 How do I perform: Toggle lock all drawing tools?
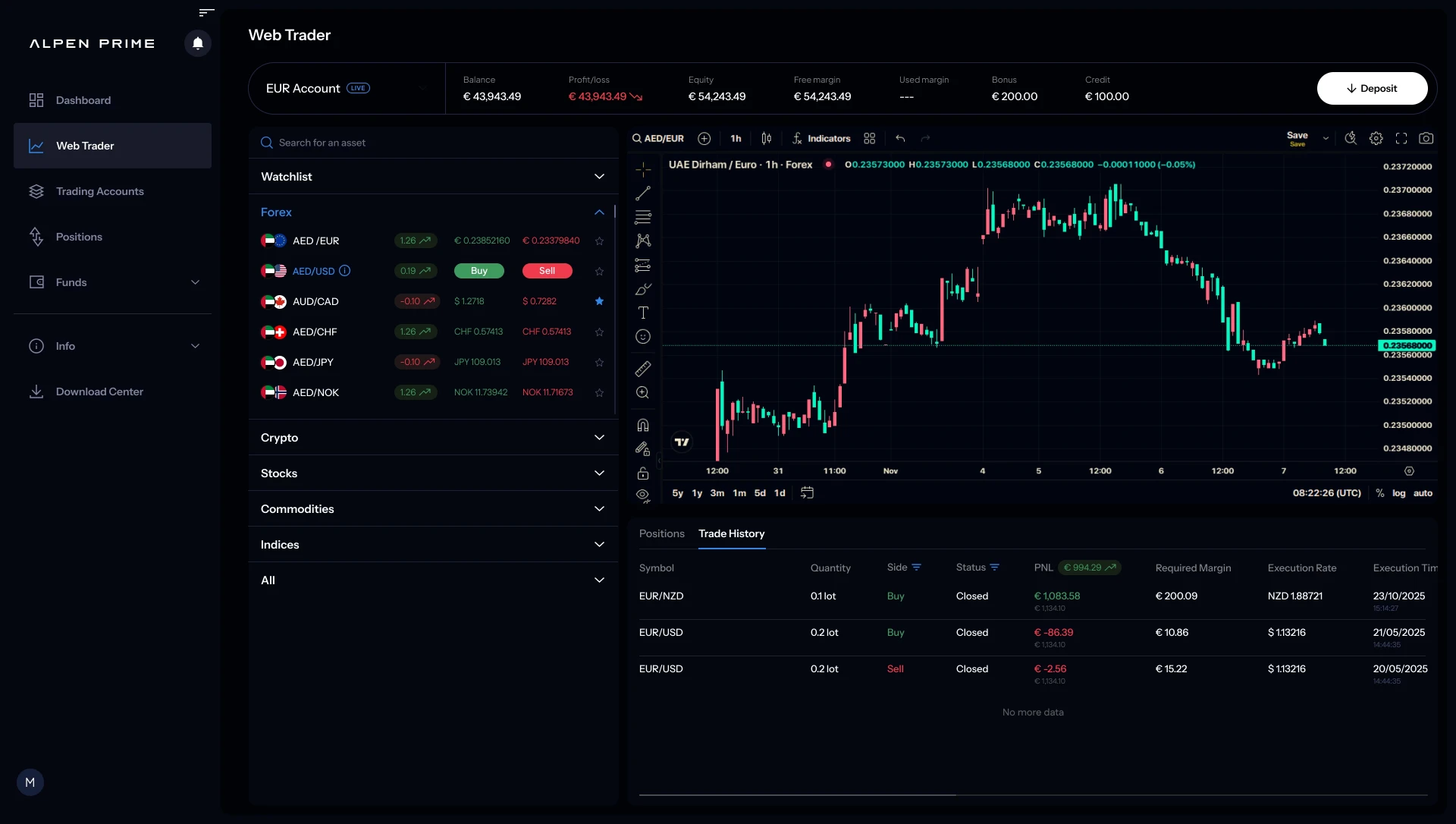tap(643, 473)
